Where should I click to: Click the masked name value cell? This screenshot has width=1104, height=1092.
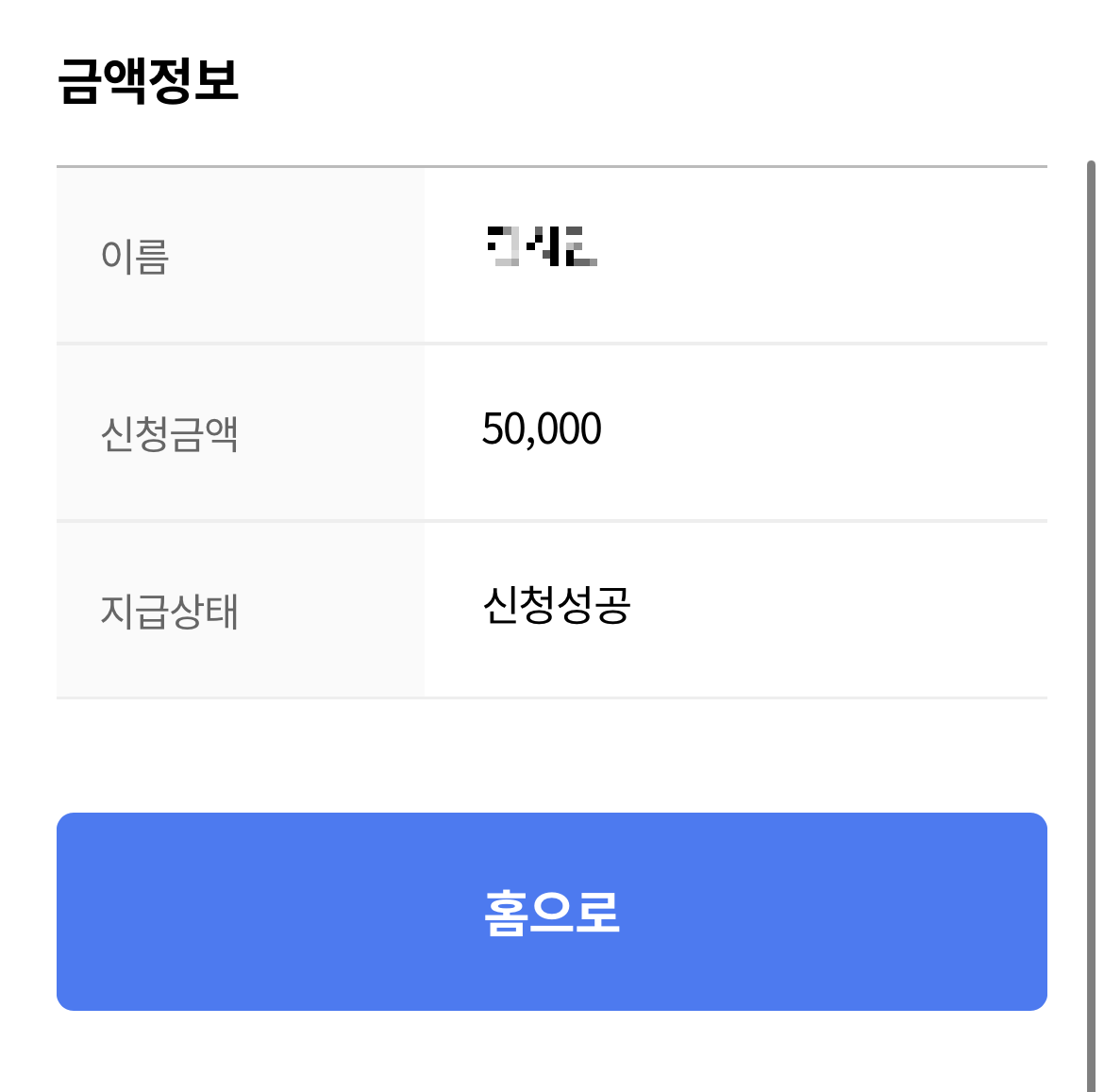click(x=541, y=252)
